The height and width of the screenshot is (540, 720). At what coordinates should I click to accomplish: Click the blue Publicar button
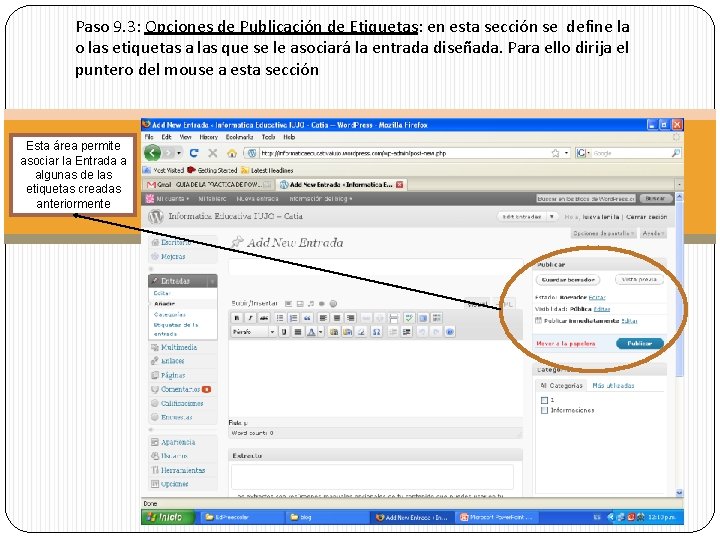[x=640, y=343]
